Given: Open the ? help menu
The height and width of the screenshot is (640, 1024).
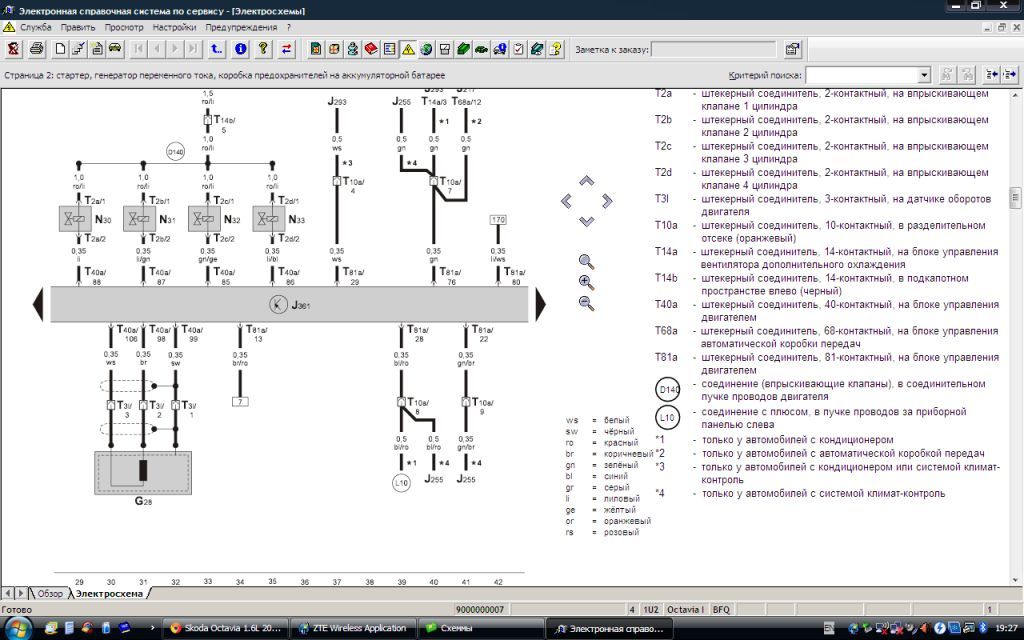Looking at the screenshot, I should 289,27.
